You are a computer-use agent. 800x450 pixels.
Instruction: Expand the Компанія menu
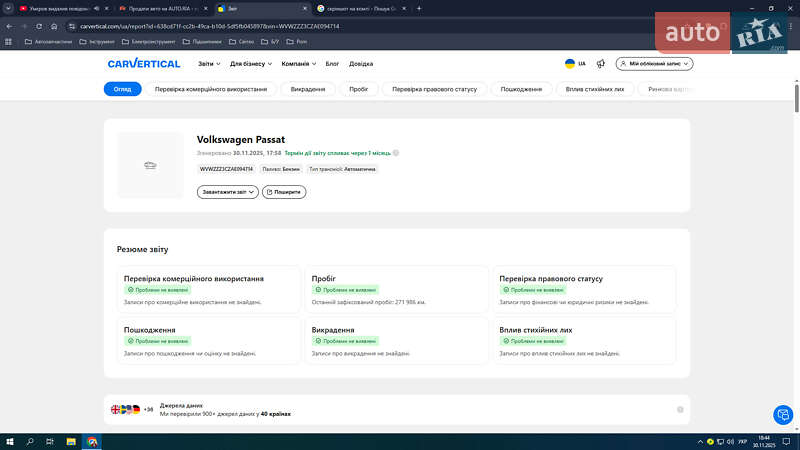tap(298, 64)
